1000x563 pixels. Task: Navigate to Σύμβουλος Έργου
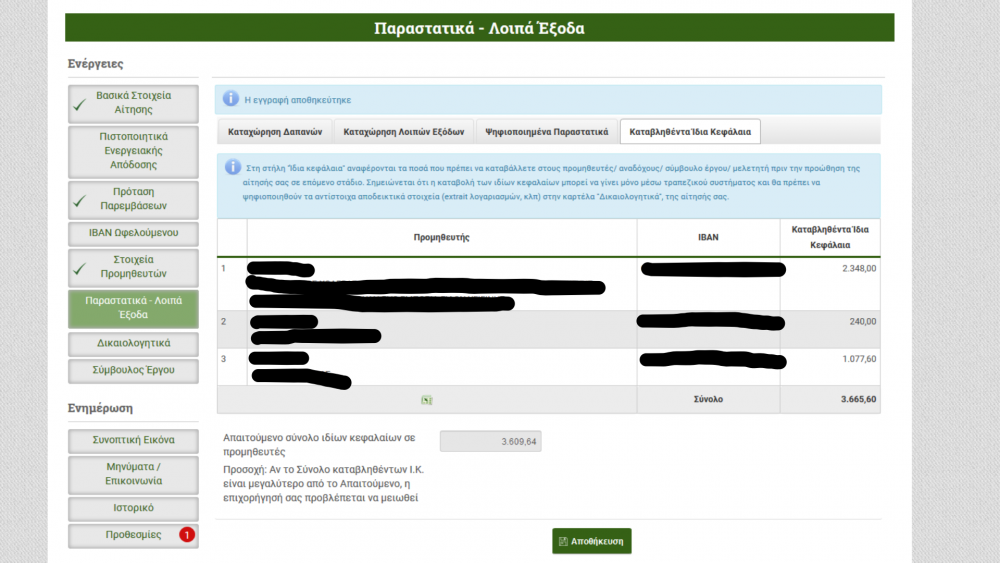133,371
